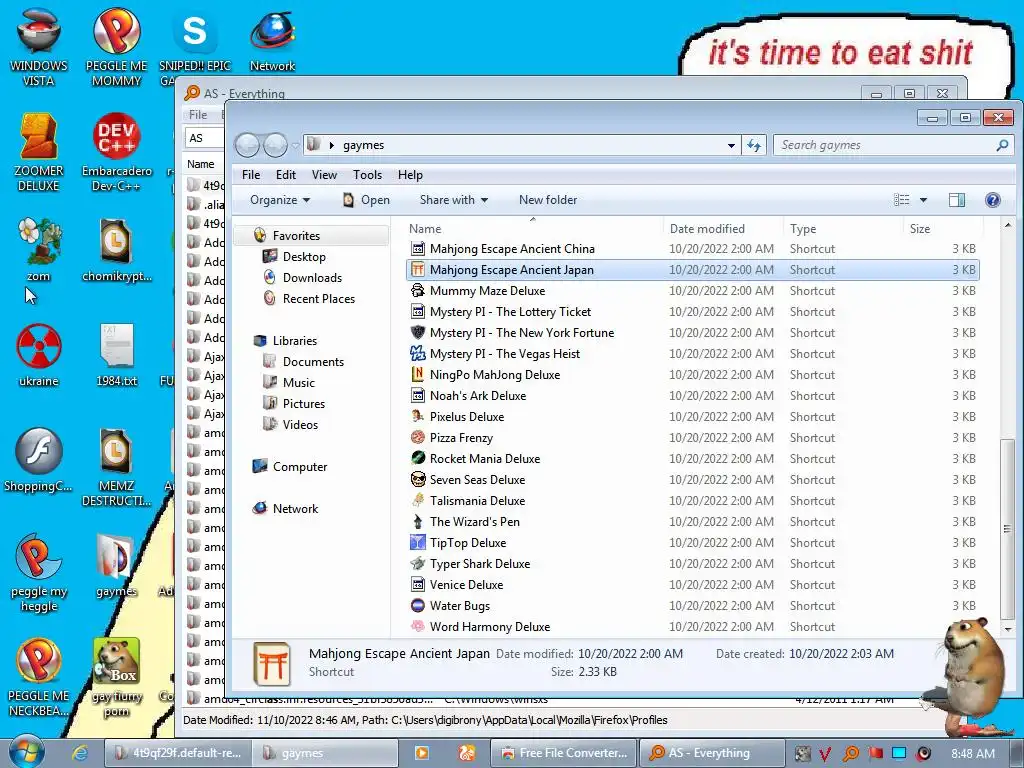The height and width of the screenshot is (768, 1024).
Task: Launch Internet Explorer from the taskbar
Action: (x=80, y=753)
